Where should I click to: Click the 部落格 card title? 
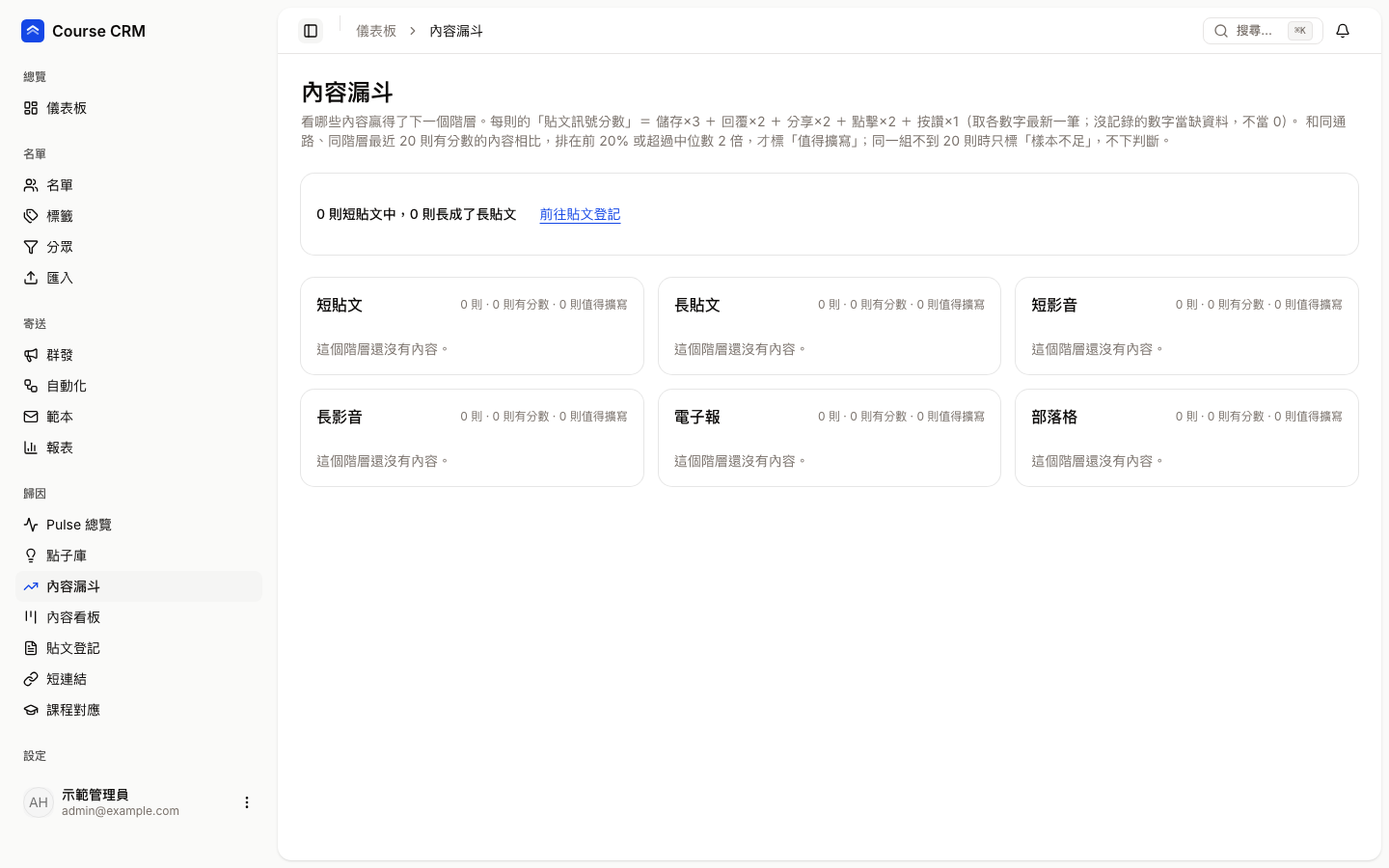click(x=1054, y=417)
